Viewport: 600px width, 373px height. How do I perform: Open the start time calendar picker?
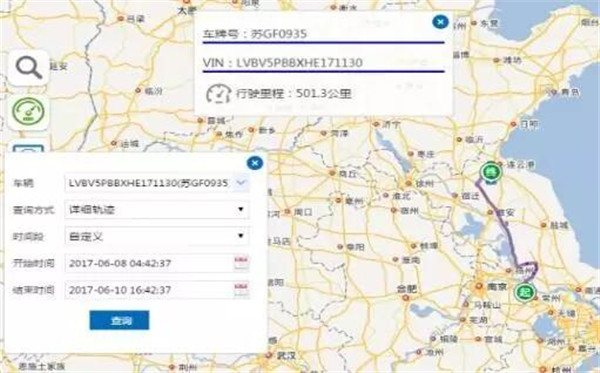coord(241,263)
